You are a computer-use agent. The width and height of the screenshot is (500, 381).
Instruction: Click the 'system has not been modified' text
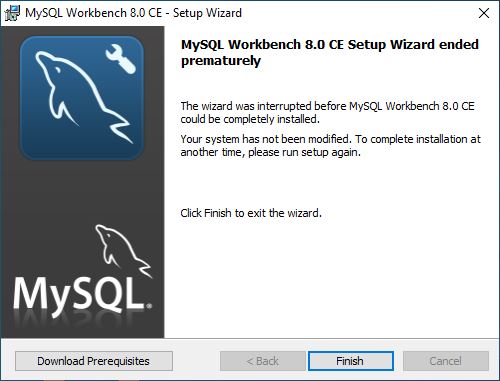(330, 146)
